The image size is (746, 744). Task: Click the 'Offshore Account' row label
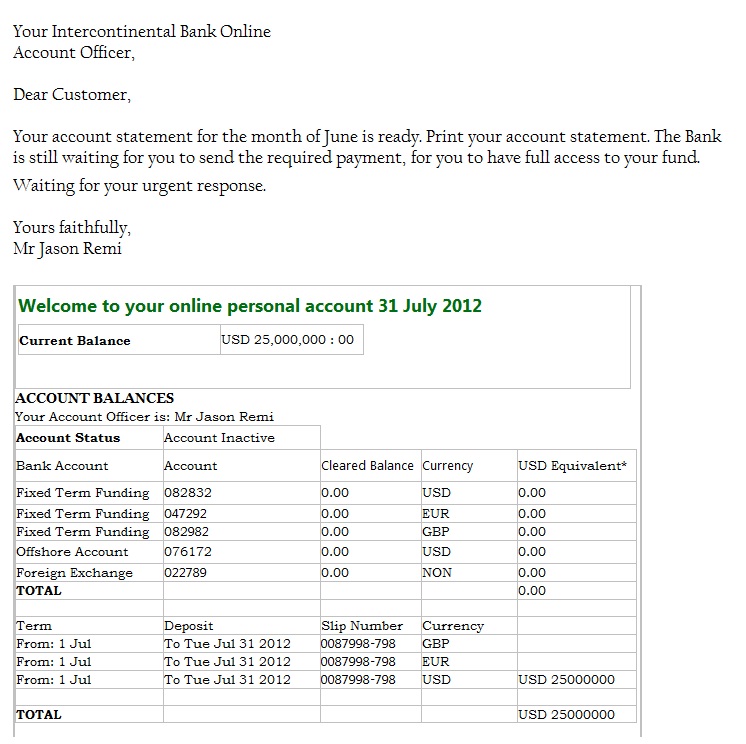(x=72, y=552)
